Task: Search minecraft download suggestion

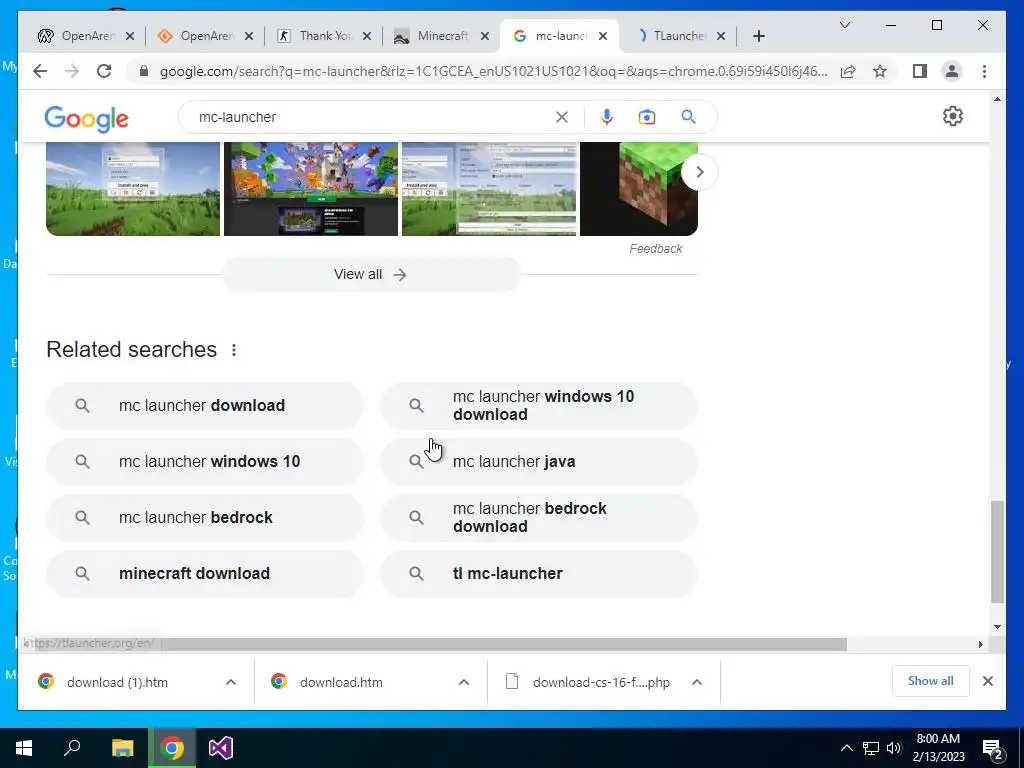Action: (x=204, y=573)
